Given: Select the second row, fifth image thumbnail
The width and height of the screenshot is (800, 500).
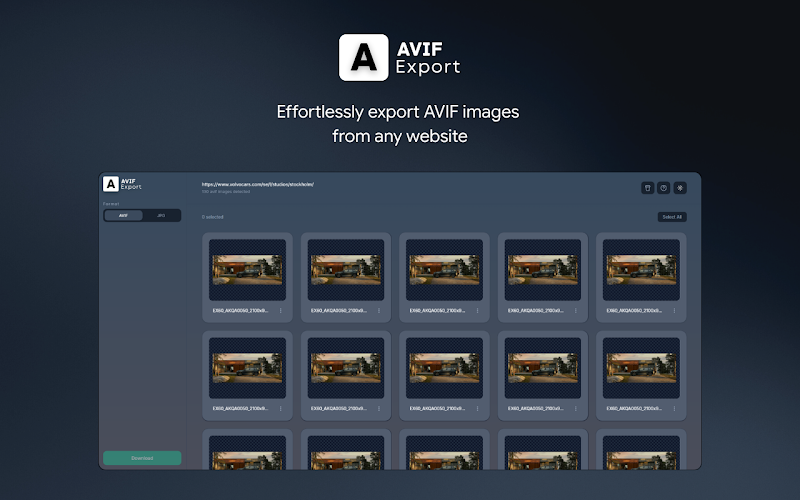Looking at the screenshot, I should coord(641,368).
